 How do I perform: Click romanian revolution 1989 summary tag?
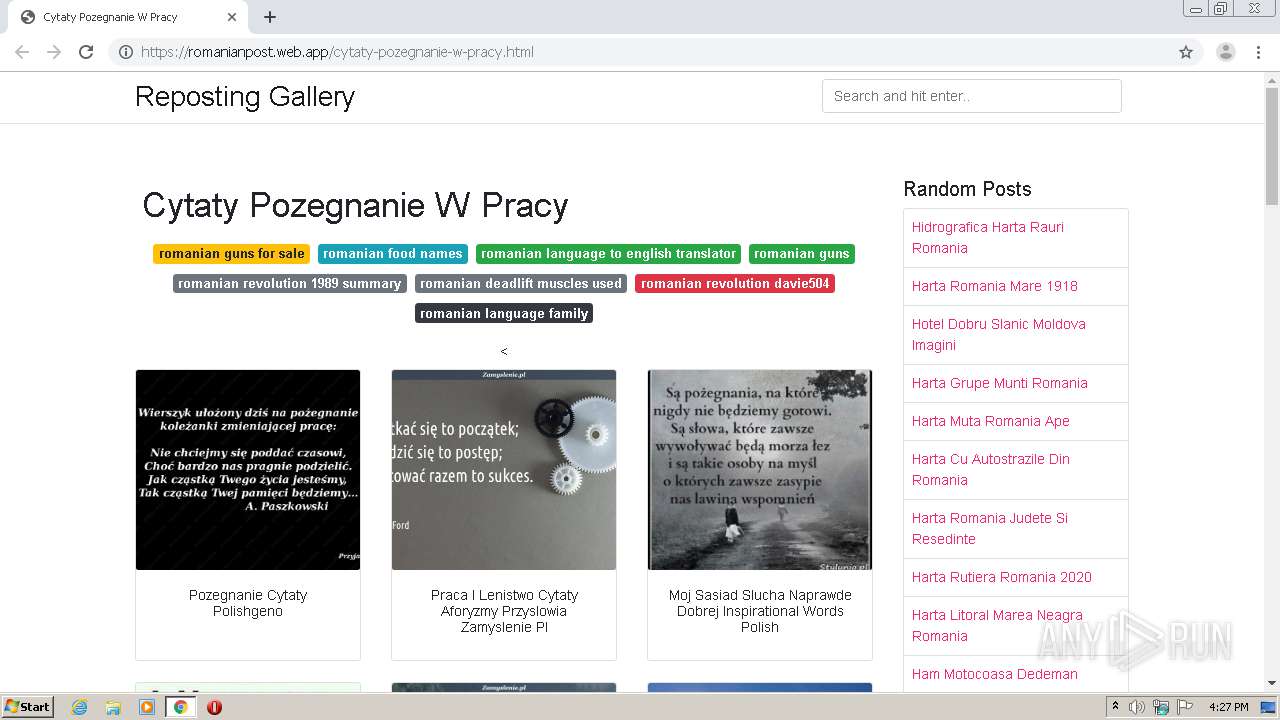pyautogui.click(x=290, y=284)
